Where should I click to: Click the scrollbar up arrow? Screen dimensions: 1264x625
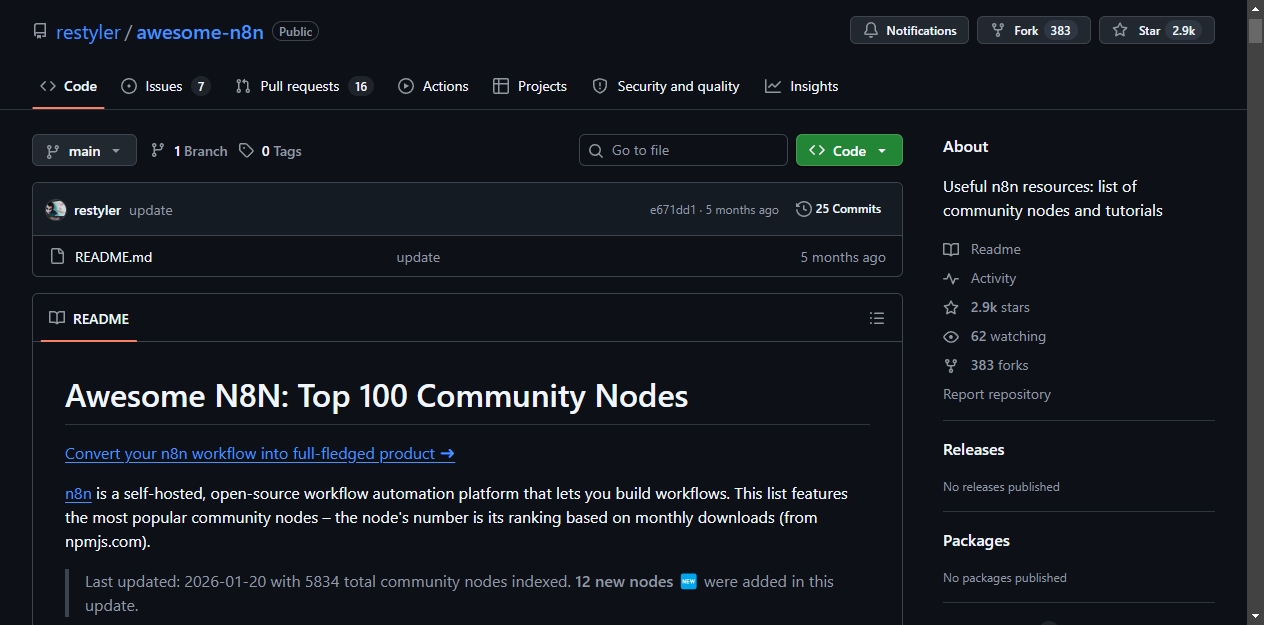click(1255, 8)
